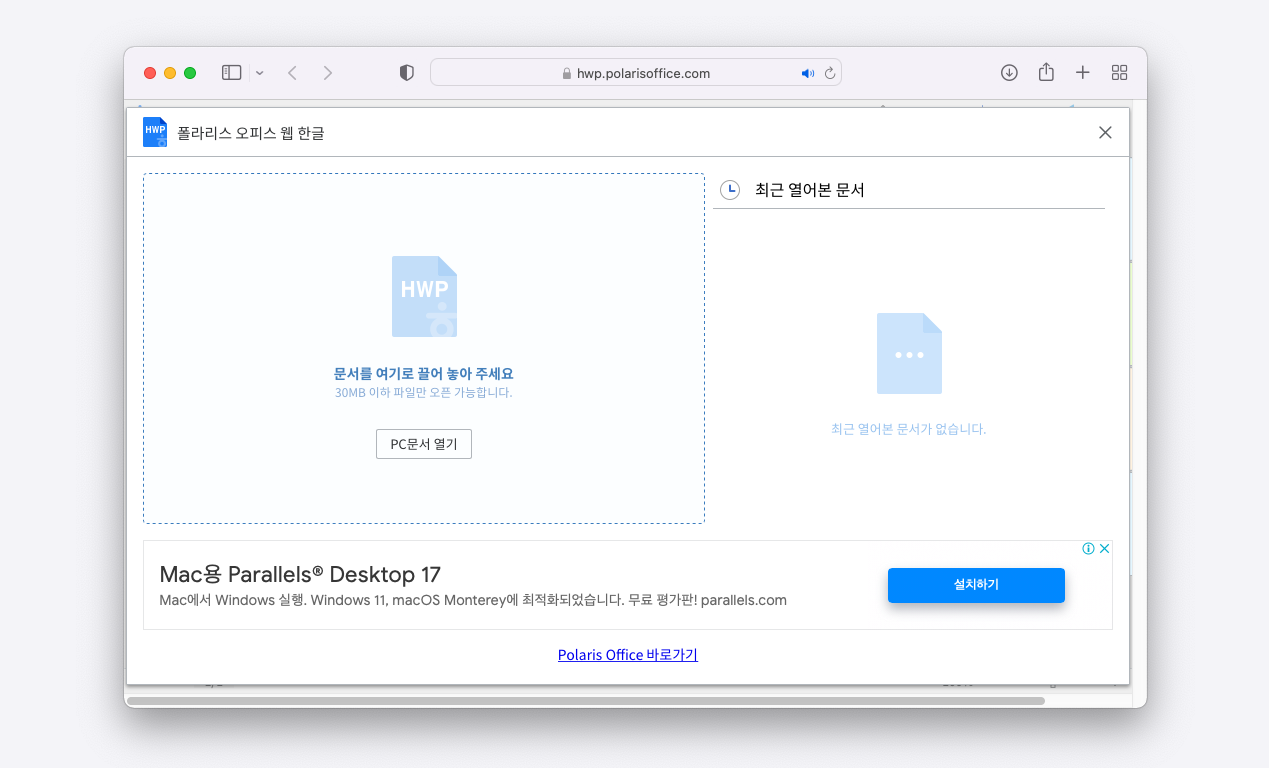Open the 'Polaris Office 바로가기' link
Image resolution: width=1269 pixels, height=768 pixels.
pos(628,655)
